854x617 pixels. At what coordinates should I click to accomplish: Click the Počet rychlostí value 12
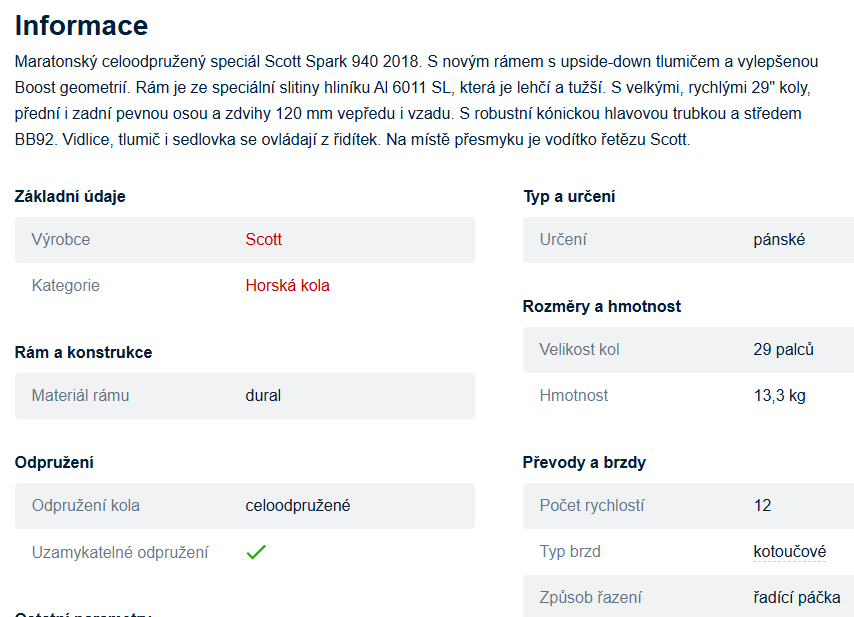(762, 506)
